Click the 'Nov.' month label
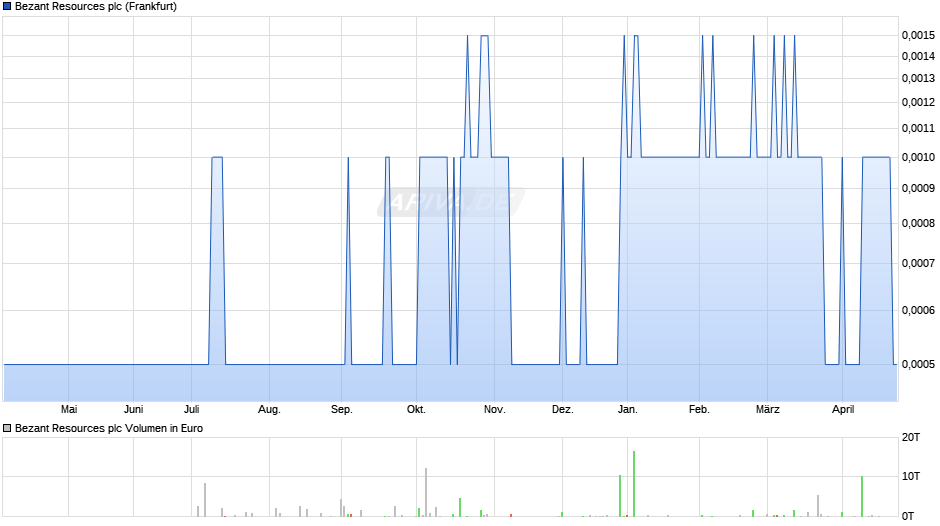The height and width of the screenshot is (526, 940). pos(495,409)
